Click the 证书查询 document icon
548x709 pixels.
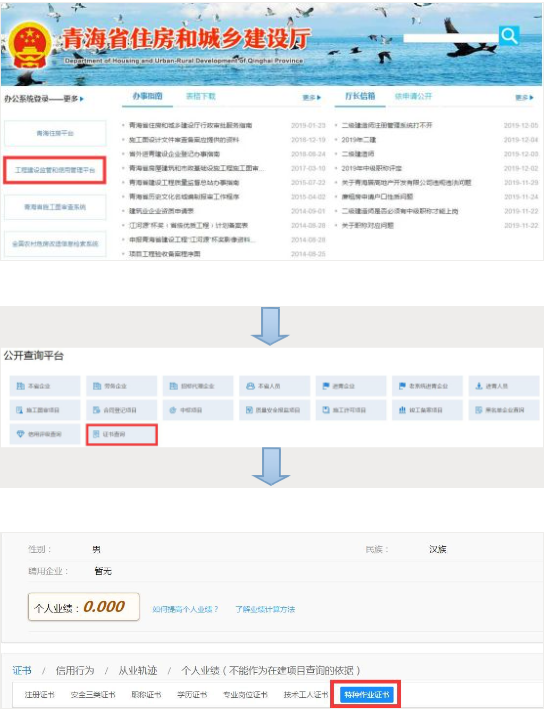[x=96, y=434]
